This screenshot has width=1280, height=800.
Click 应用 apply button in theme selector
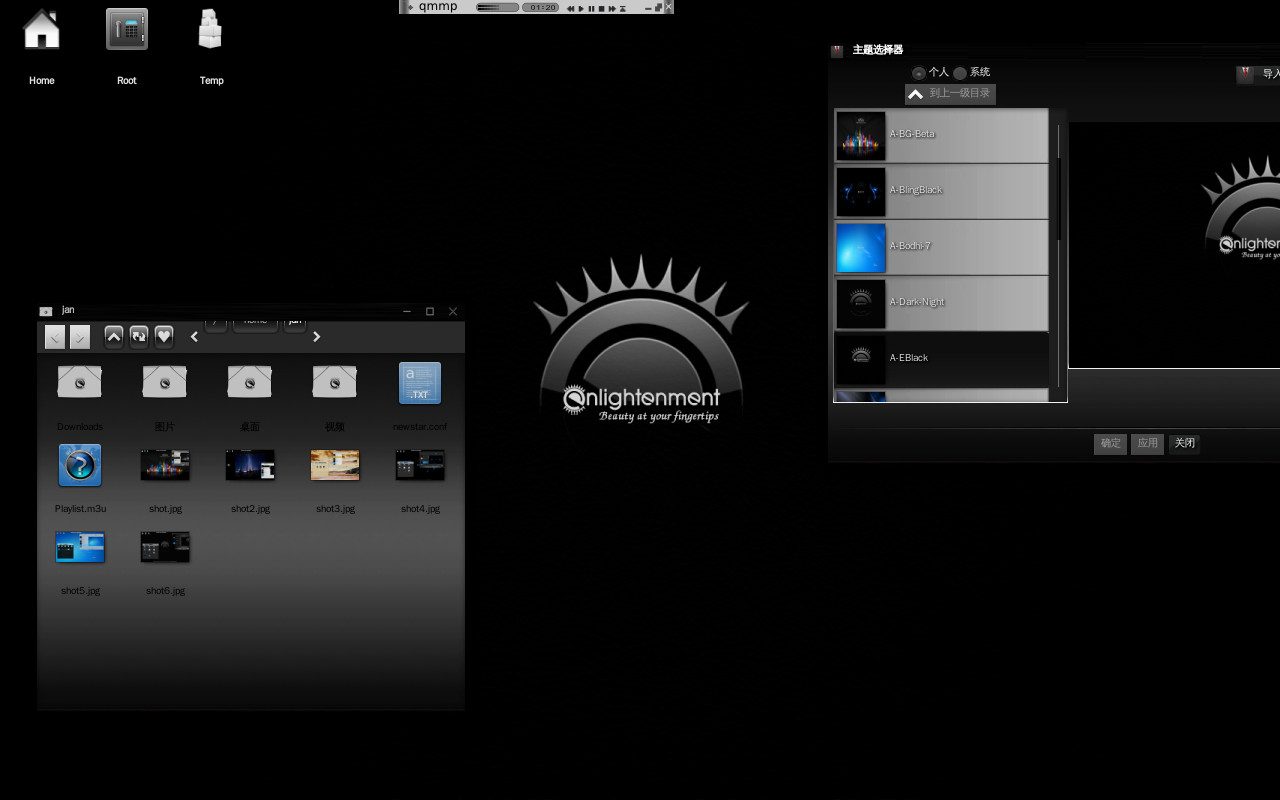[x=1147, y=443]
